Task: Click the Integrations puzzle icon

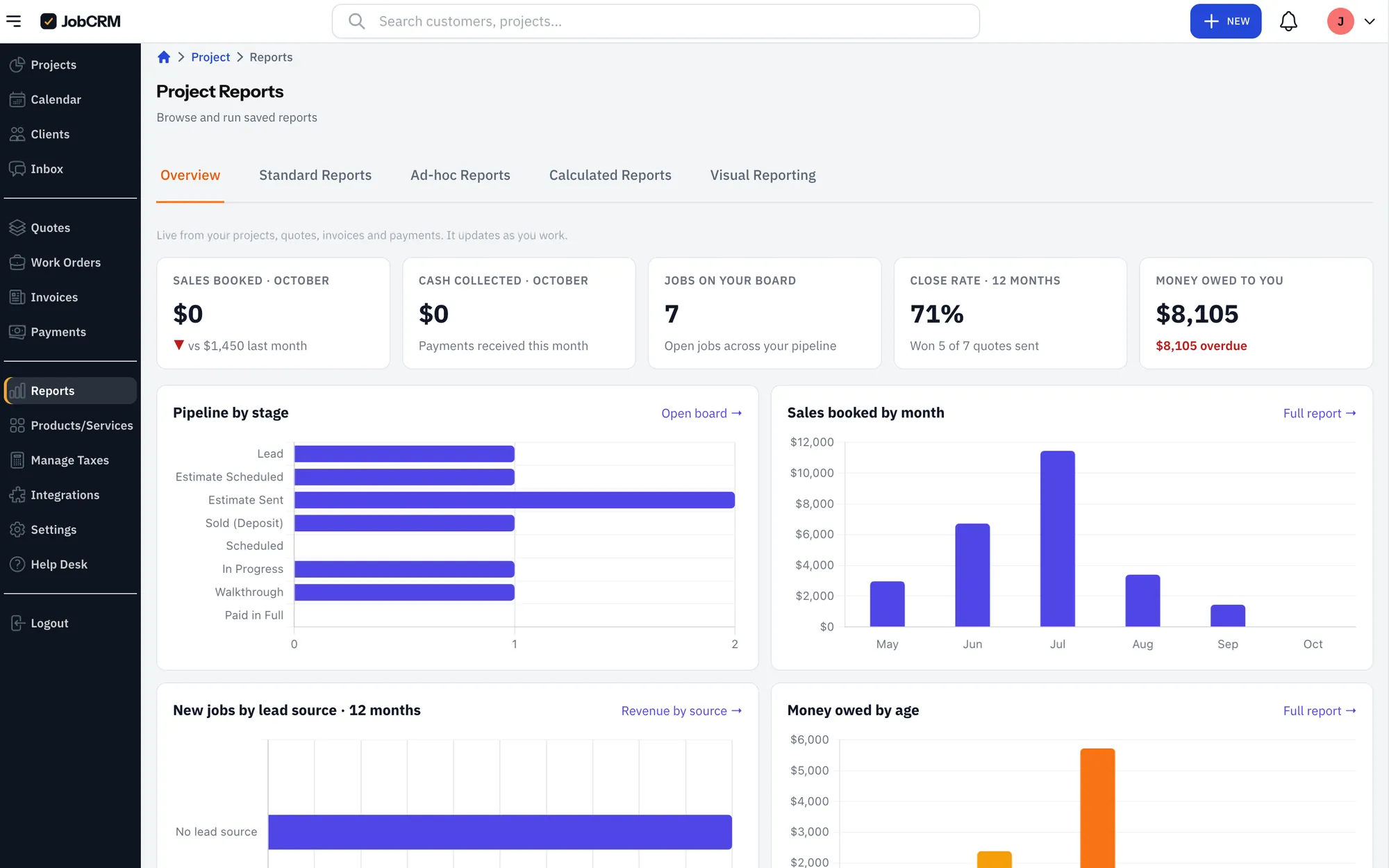Action: (17, 495)
